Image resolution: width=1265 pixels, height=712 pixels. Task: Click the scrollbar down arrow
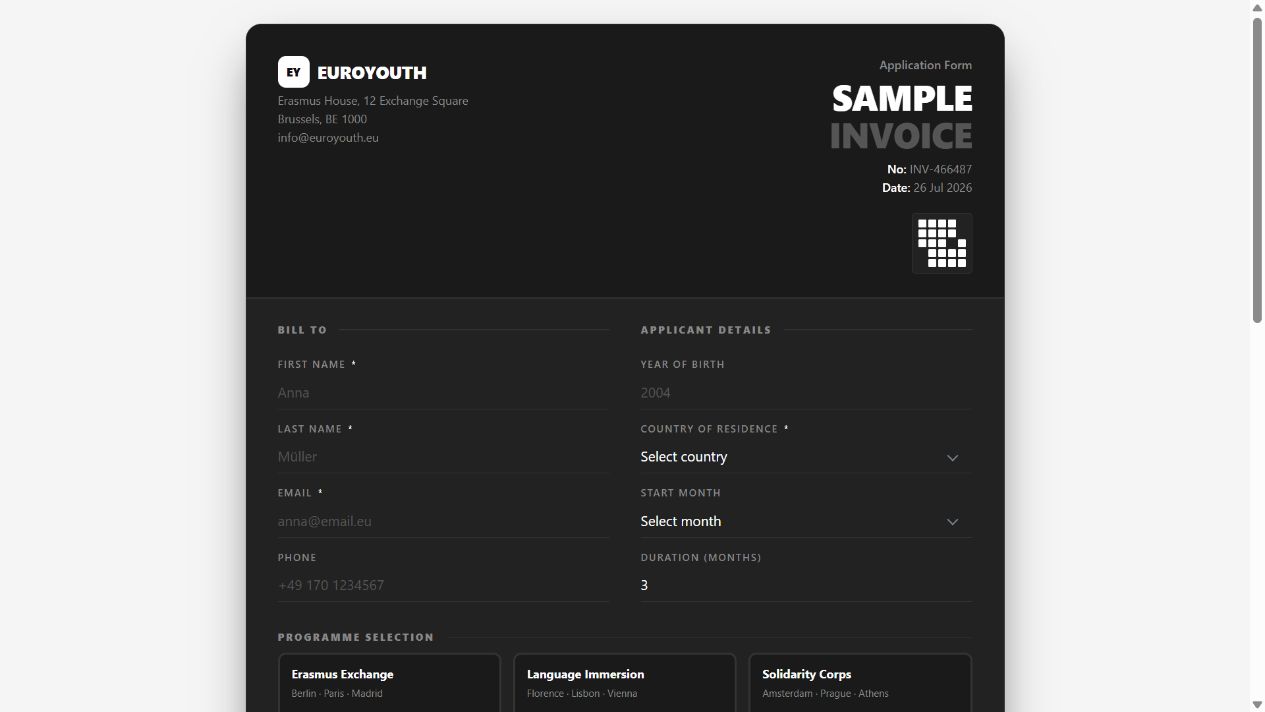(x=1257, y=705)
